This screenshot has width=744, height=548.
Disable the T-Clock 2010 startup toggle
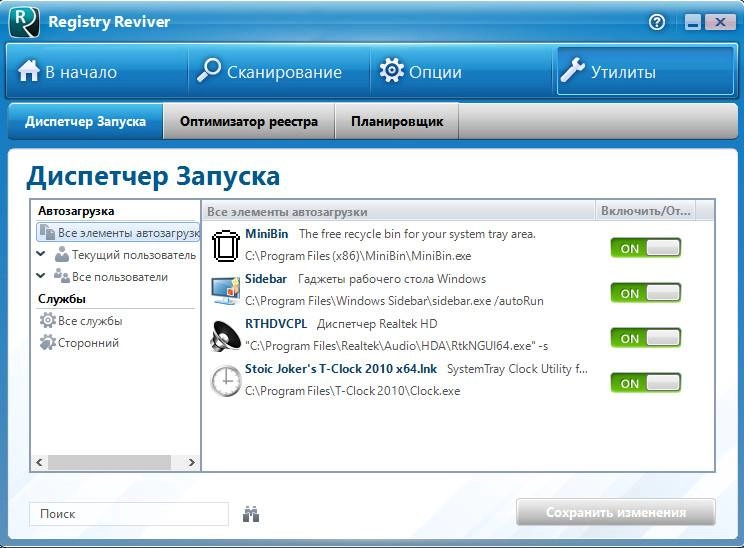click(x=645, y=383)
